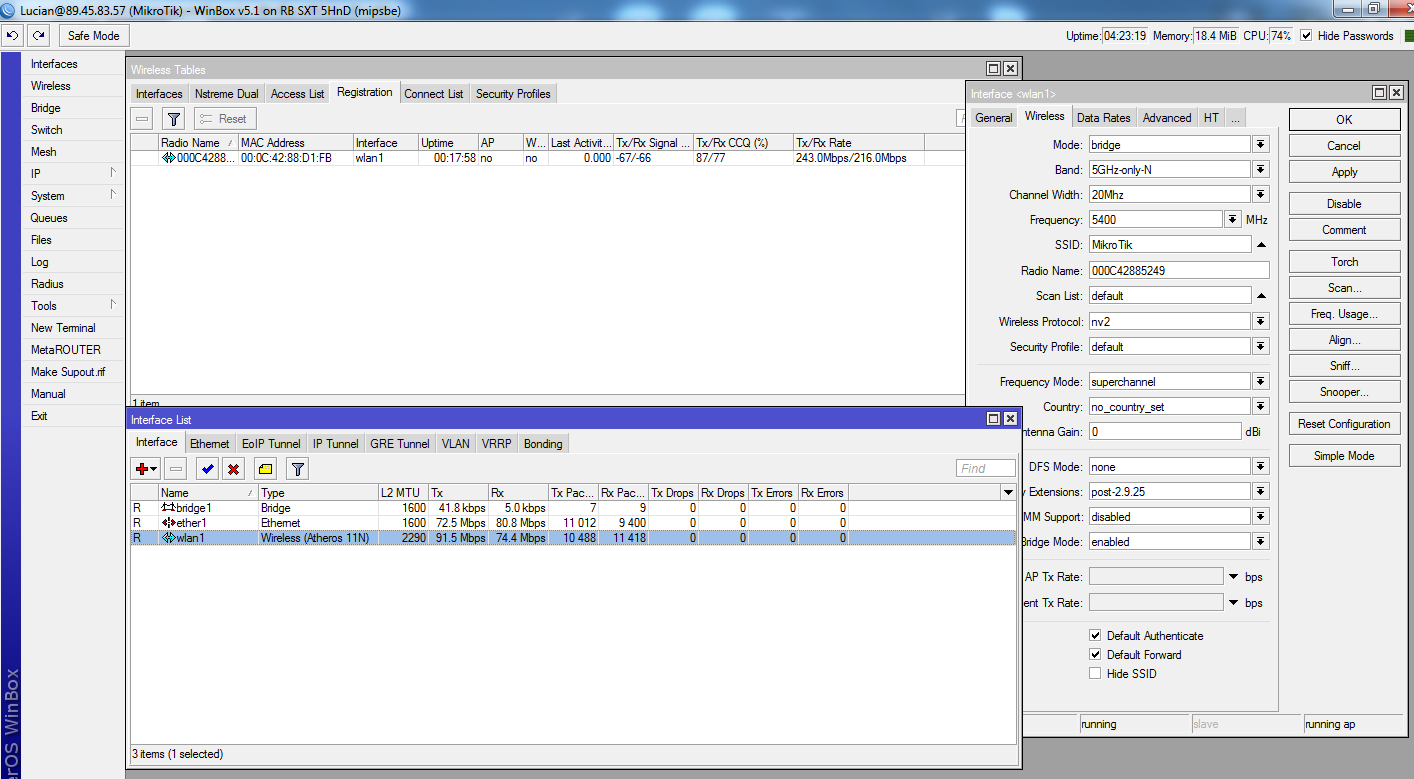Open the Frequency Mode dropdown showing superchannel
Image resolution: width=1414 pixels, height=779 pixels.
[x=1261, y=382]
